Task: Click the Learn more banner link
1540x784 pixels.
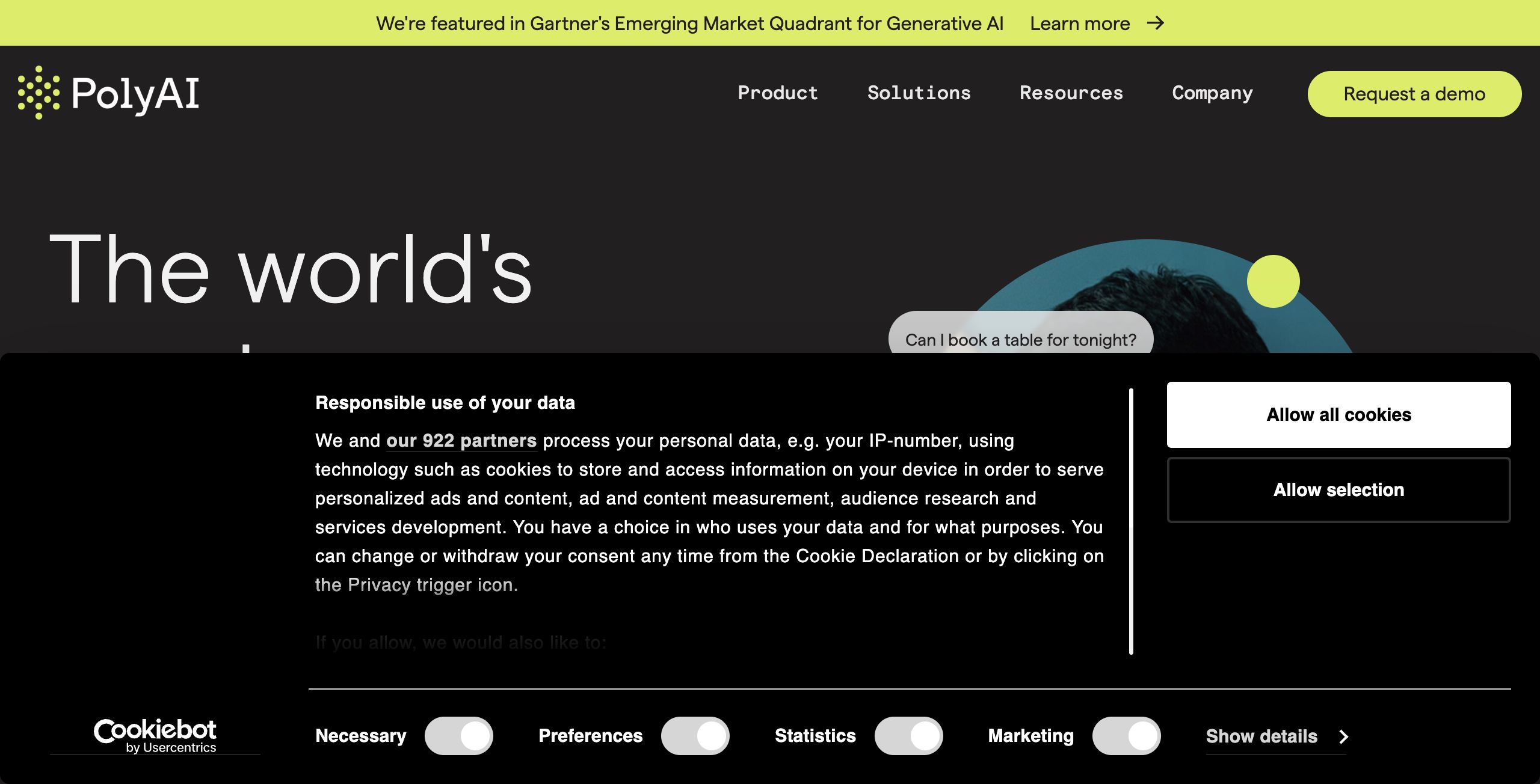Action: click(1080, 23)
